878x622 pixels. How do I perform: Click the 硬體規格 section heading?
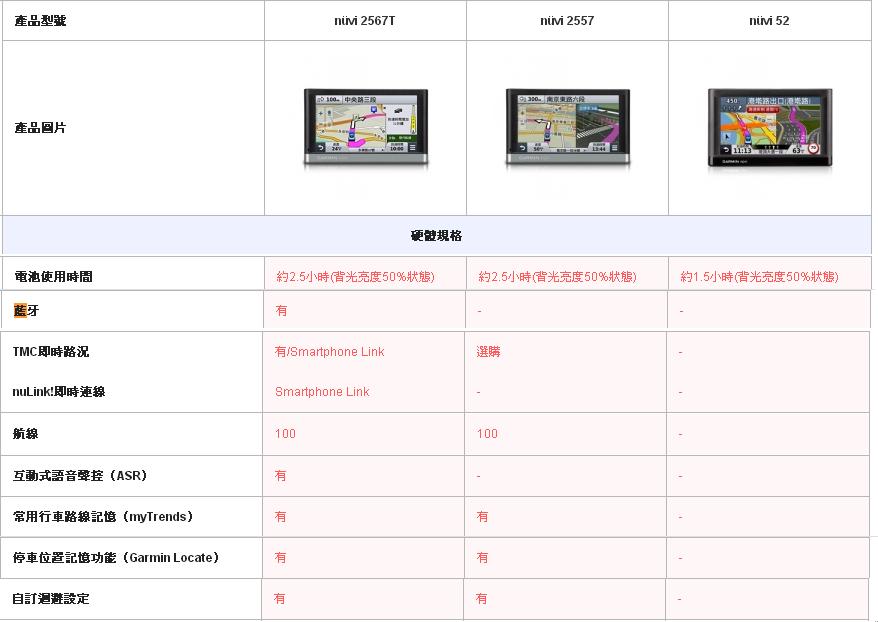coord(436,236)
